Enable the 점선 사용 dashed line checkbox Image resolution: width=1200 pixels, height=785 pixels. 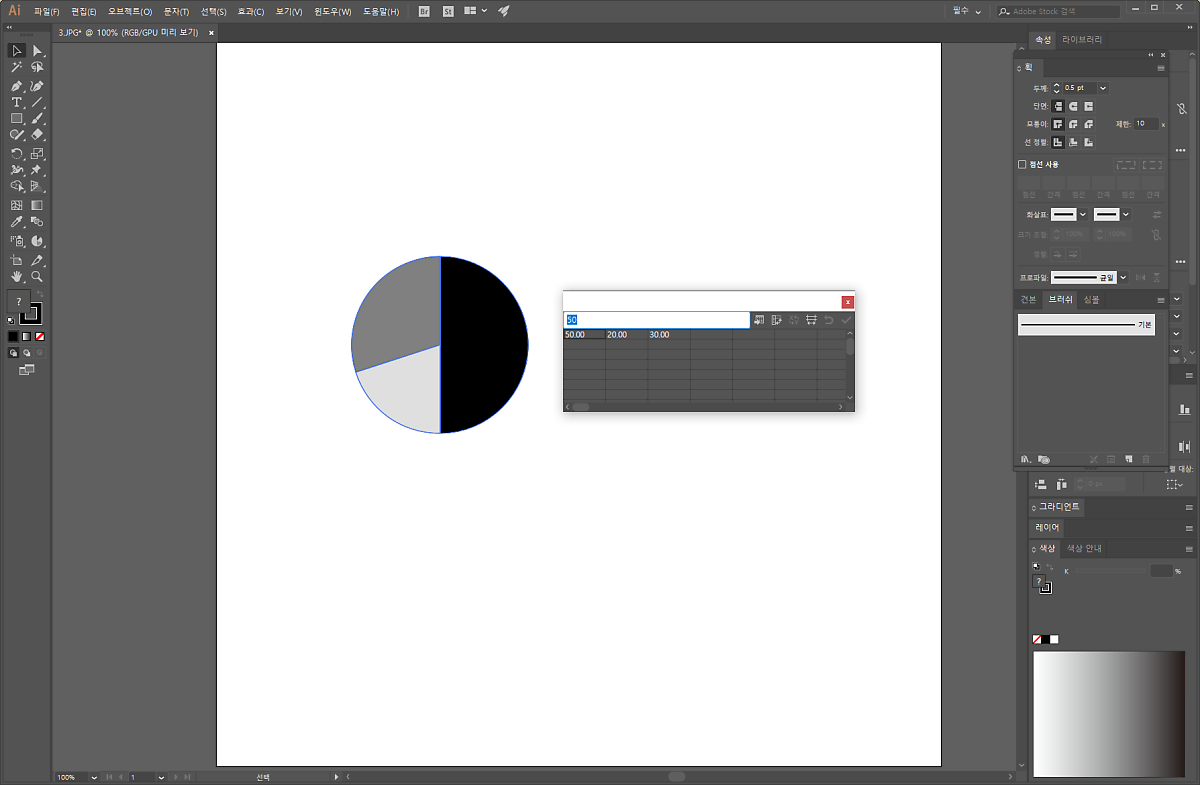(1022, 164)
